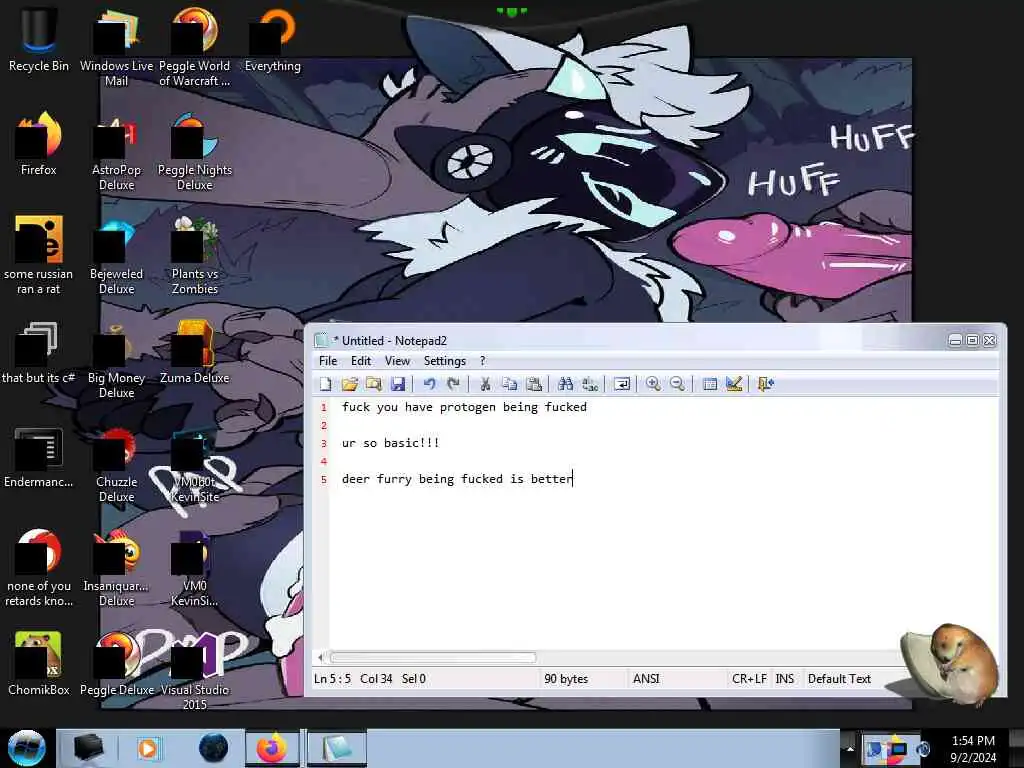The image size is (1024, 768).
Task: Open the Settings menu
Action: point(445,360)
